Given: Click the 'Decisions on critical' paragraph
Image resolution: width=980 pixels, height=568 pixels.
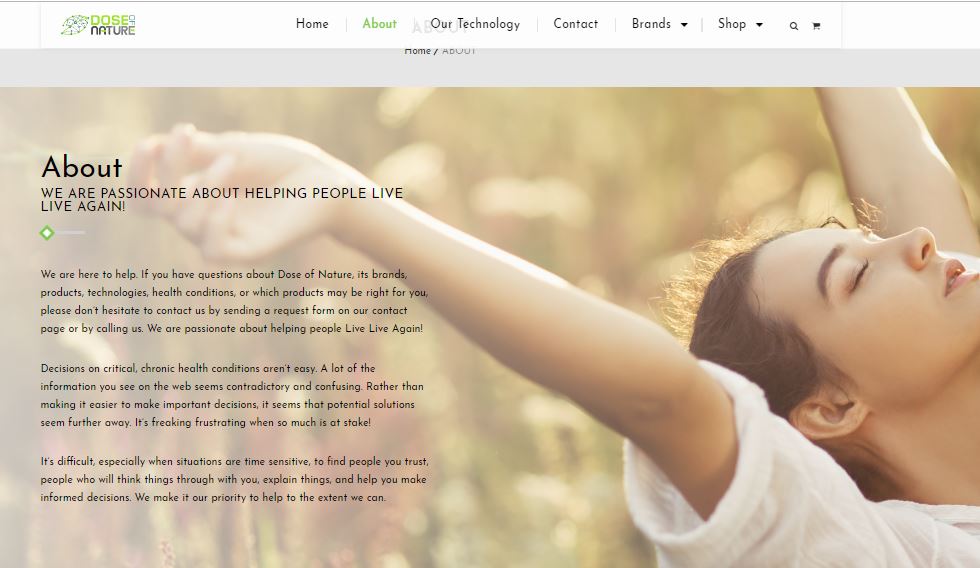Looking at the screenshot, I should click(232, 396).
